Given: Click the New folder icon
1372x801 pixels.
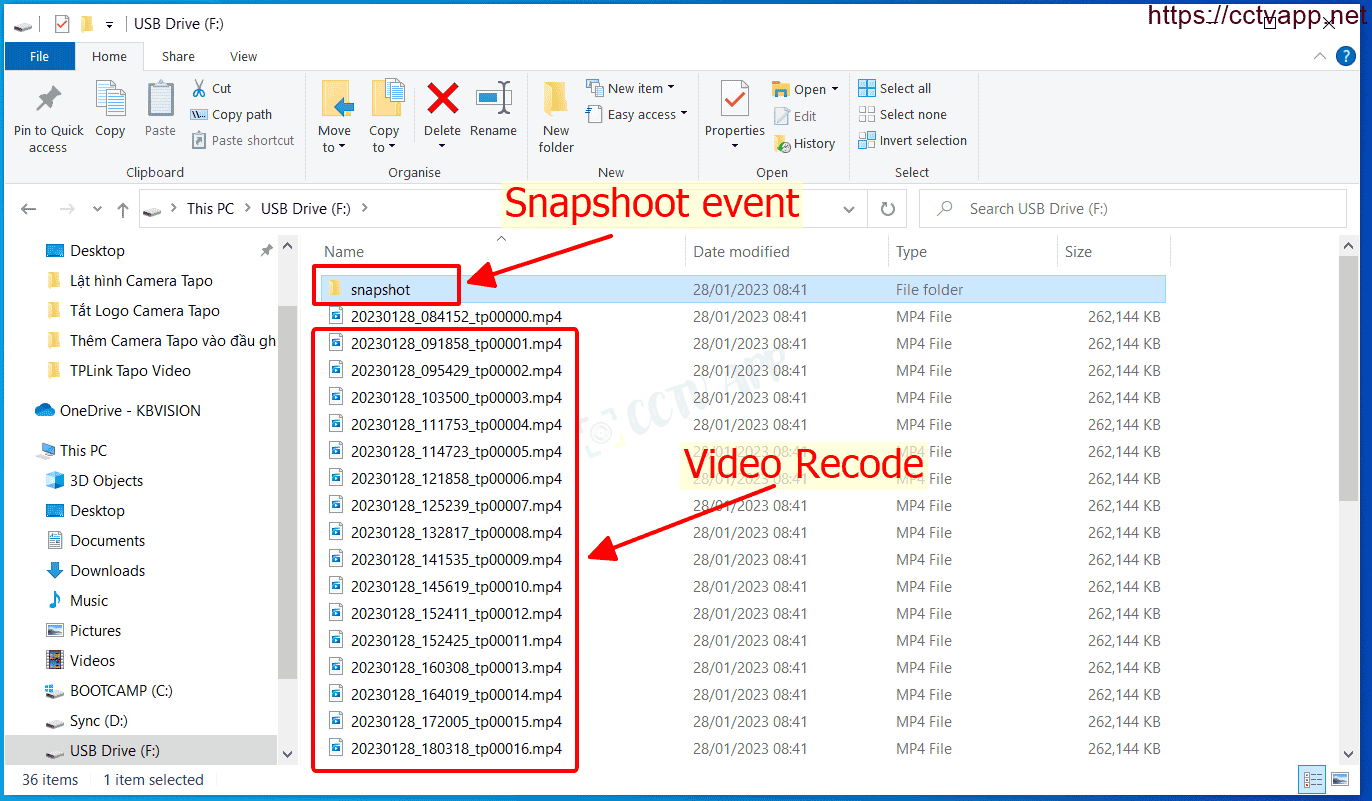Looking at the screenshot, I should 556,100.
